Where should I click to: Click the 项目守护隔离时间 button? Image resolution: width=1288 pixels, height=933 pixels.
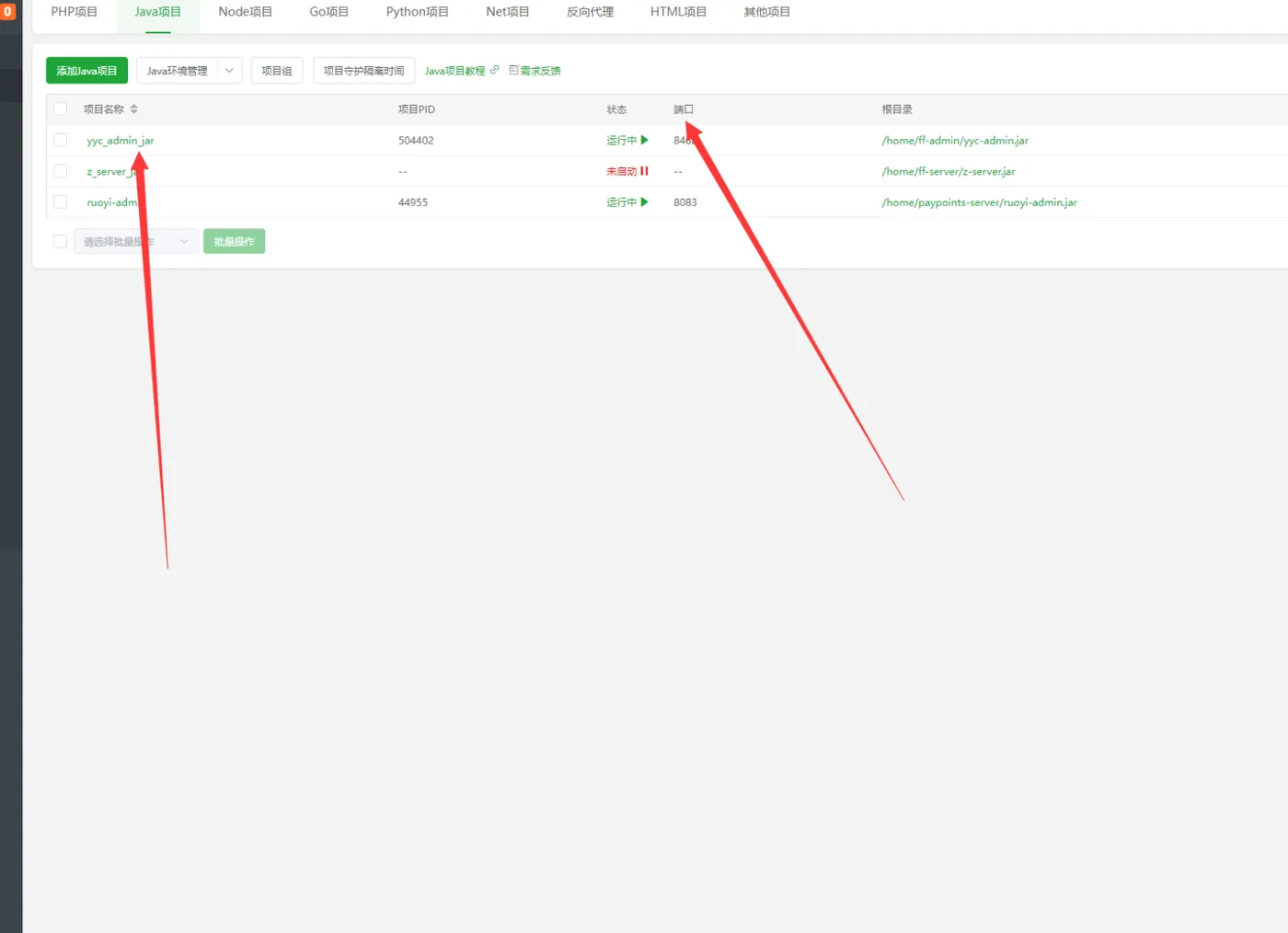(363, 71)
